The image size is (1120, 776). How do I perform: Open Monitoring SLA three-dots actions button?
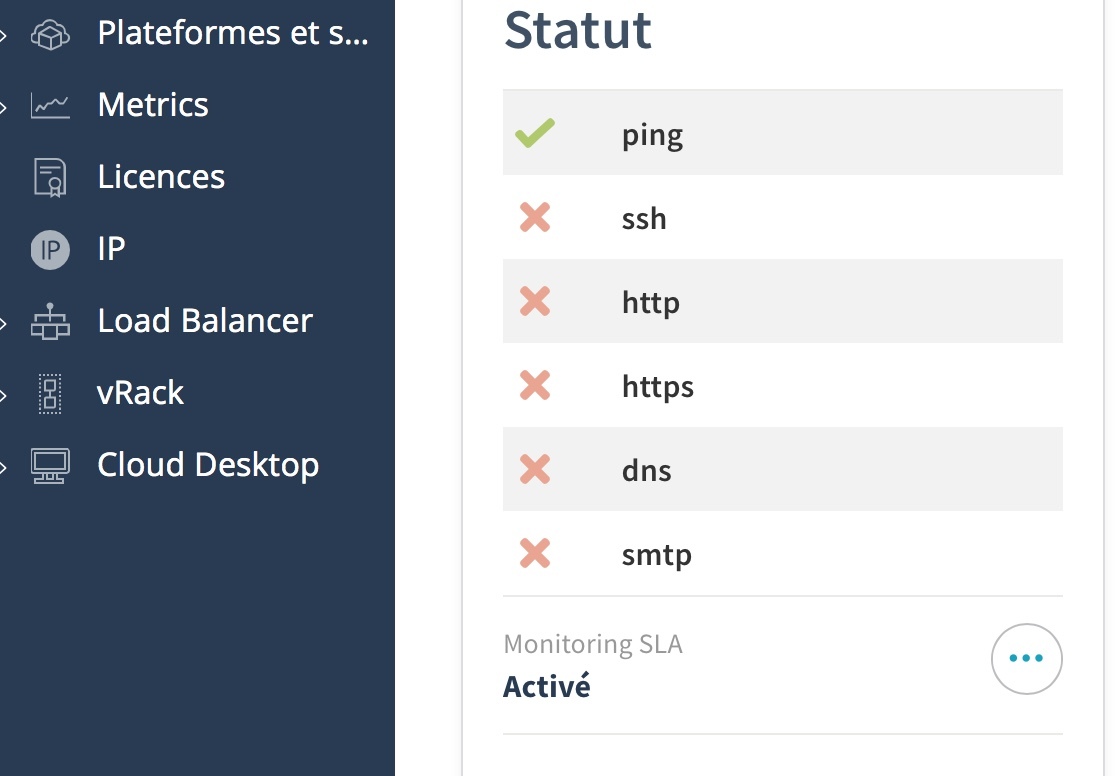pyautogui.click(x=1026, y=658)
